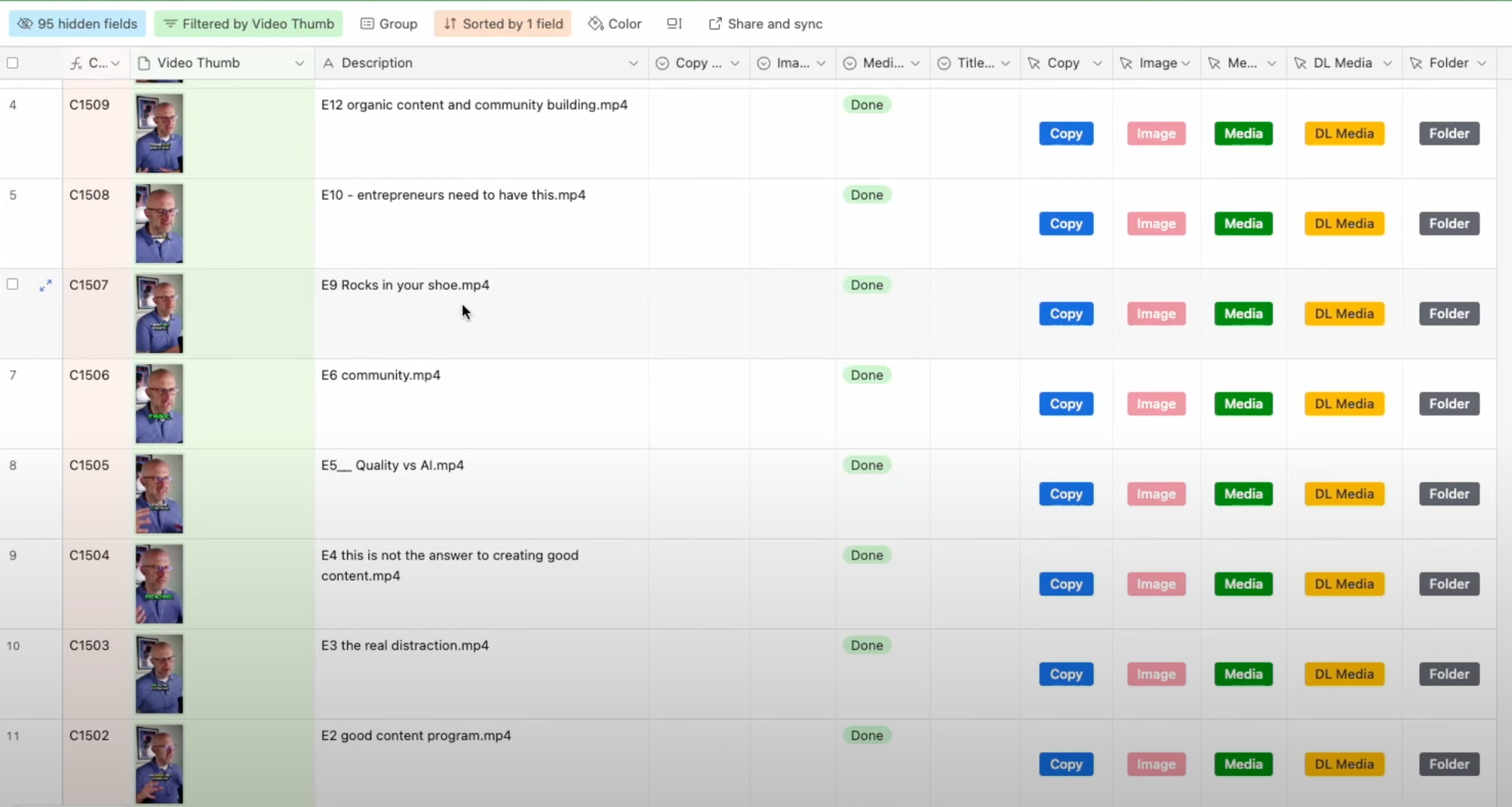This screenshot has height=807, width=1512.
Task: Select the Done status tag for C1505
Action: pos(866,465)
